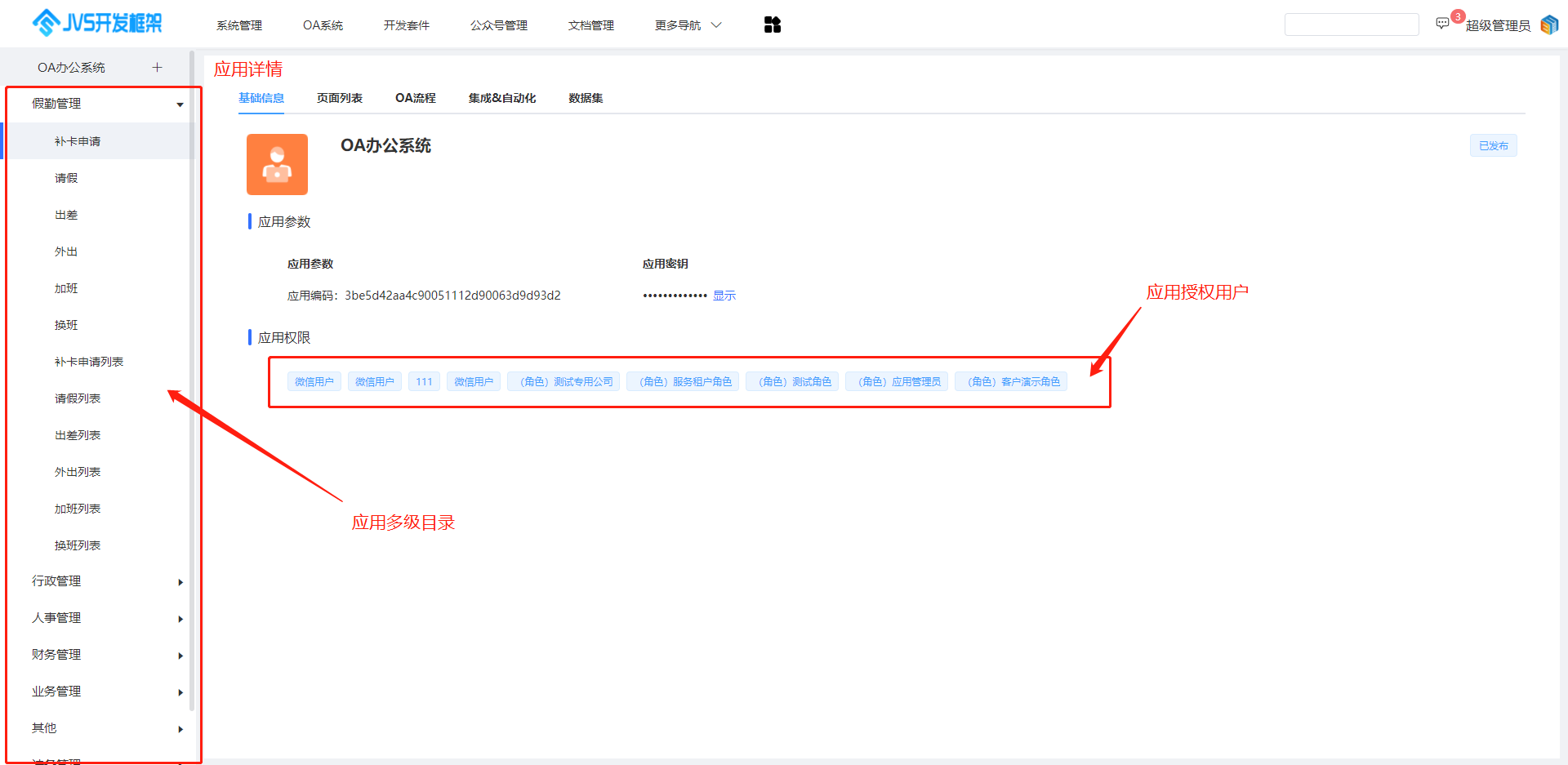Collapse the 假勤管理 menu group

[104, 104]
